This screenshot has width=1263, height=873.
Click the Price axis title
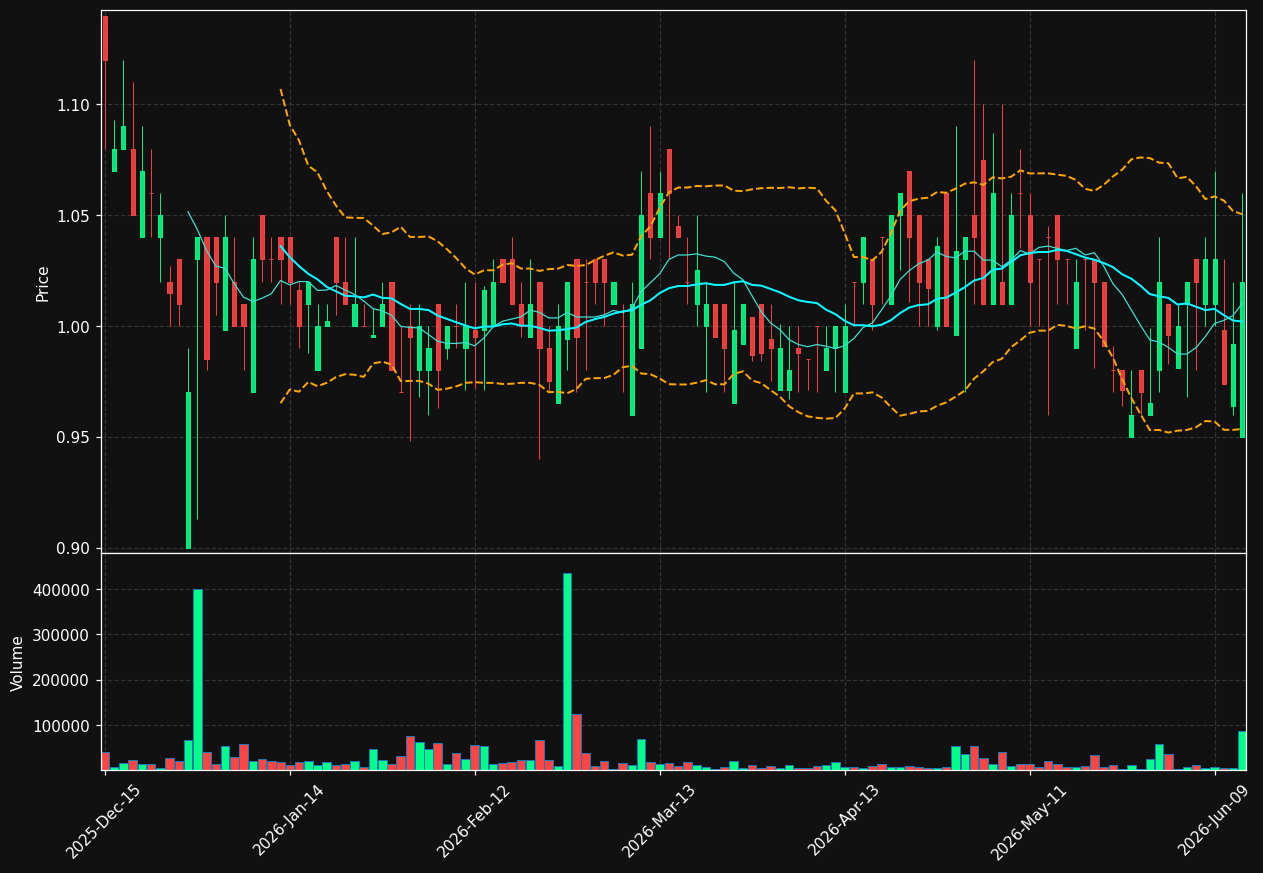pyautogui.click(x=43, y=284)
